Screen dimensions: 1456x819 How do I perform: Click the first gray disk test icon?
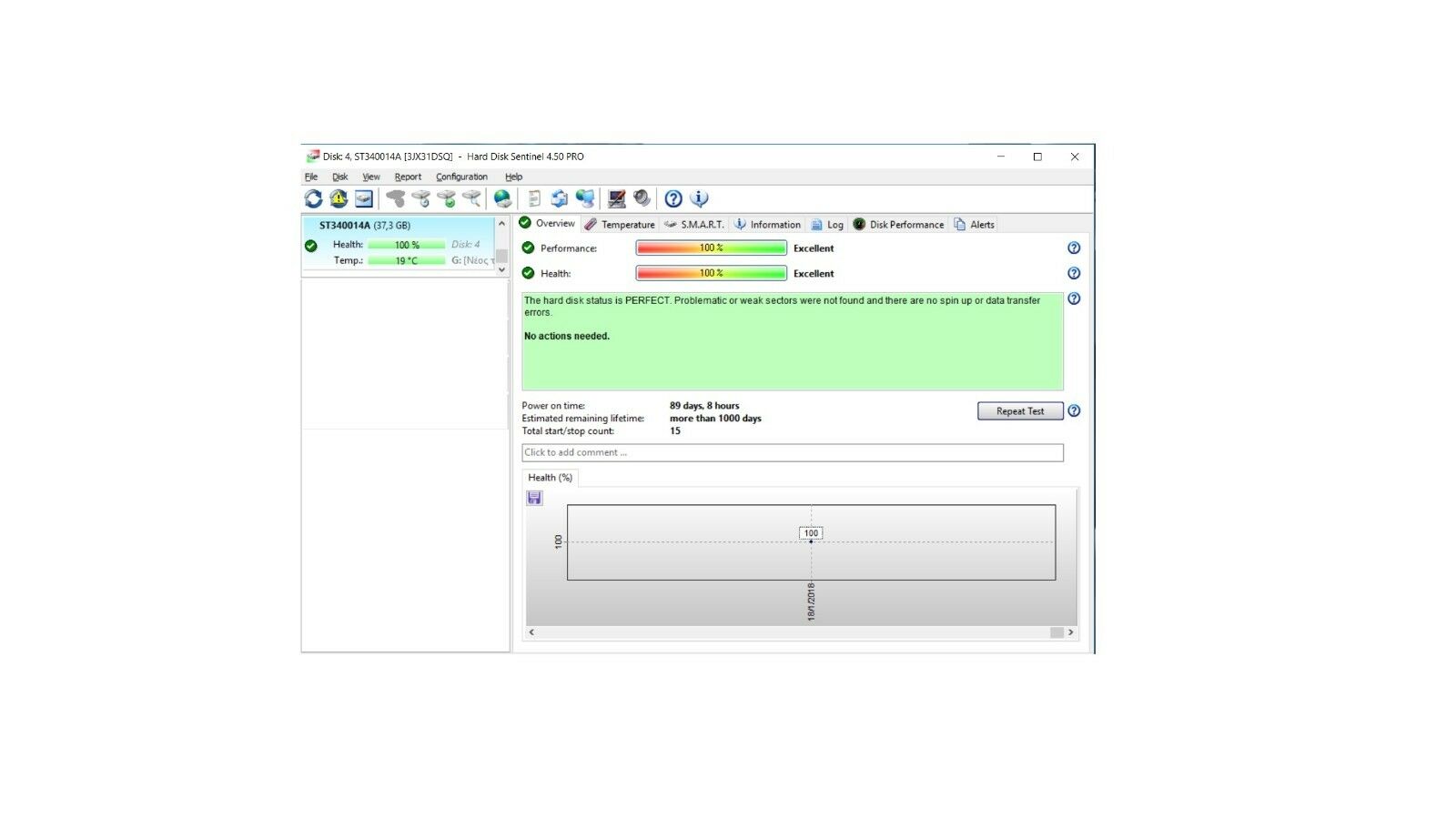pyautogui.click(x=395, y=198)
